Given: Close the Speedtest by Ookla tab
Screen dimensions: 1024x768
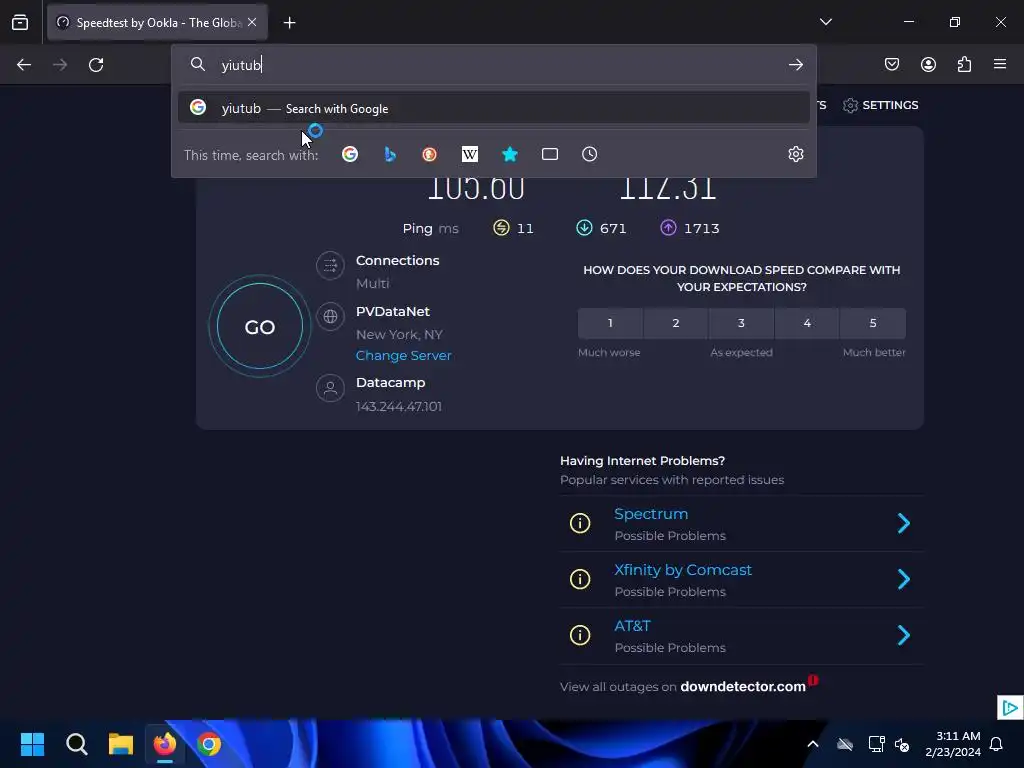Looking at the screenshot, I should 252,22.
